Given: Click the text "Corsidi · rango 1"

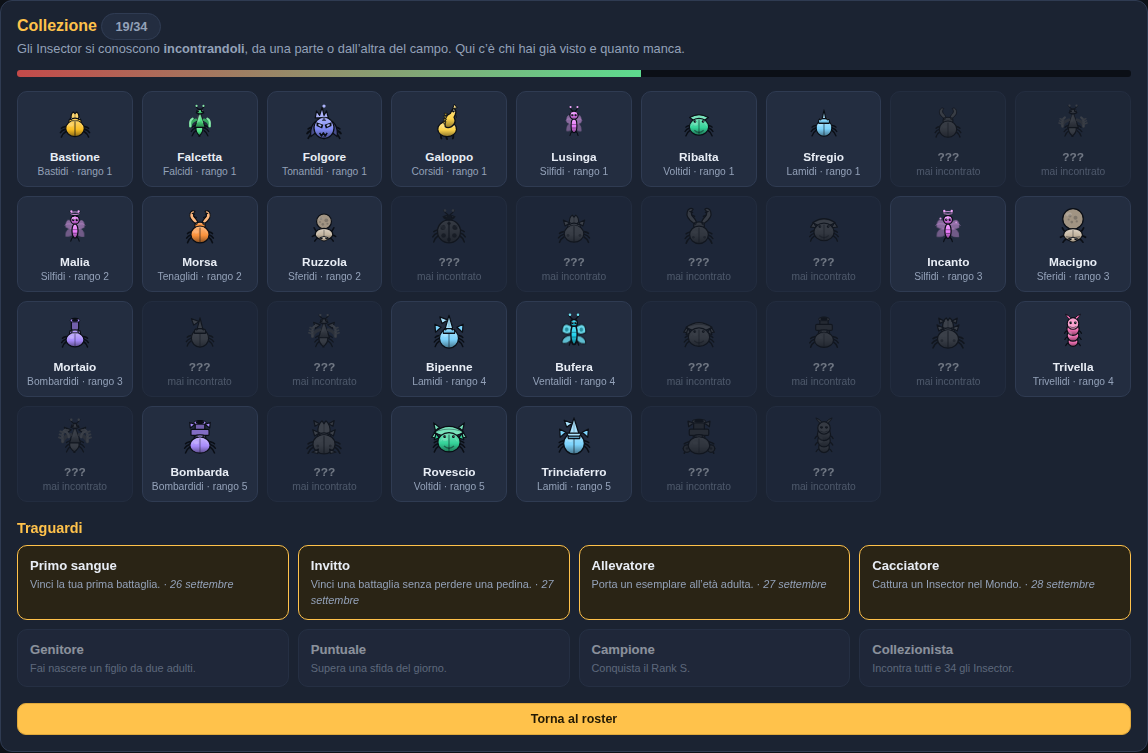Looking at the screenshot, I should pyautogui.click(x=449, y=171).
